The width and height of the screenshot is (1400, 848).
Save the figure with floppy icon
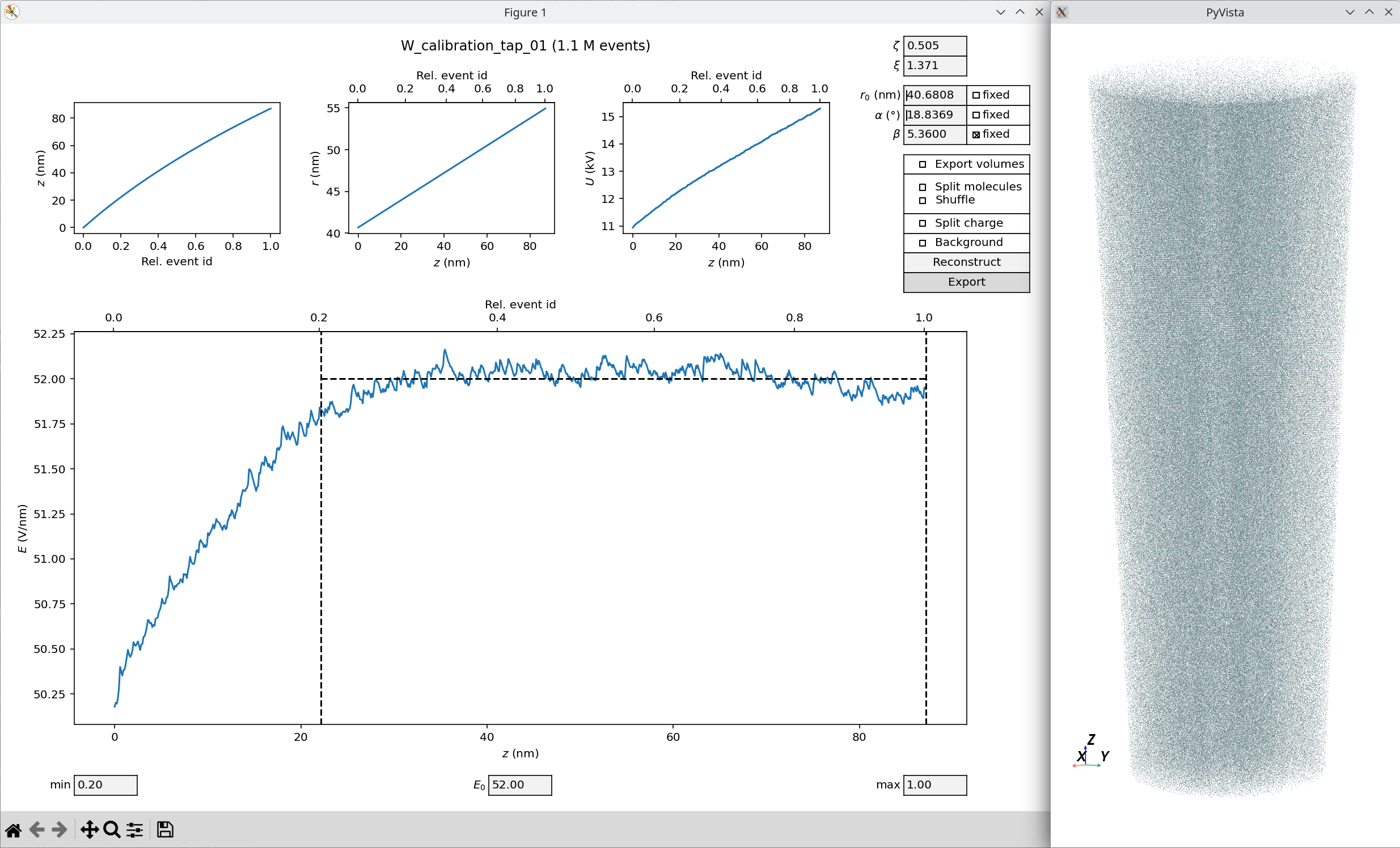(x=165, y=830)
